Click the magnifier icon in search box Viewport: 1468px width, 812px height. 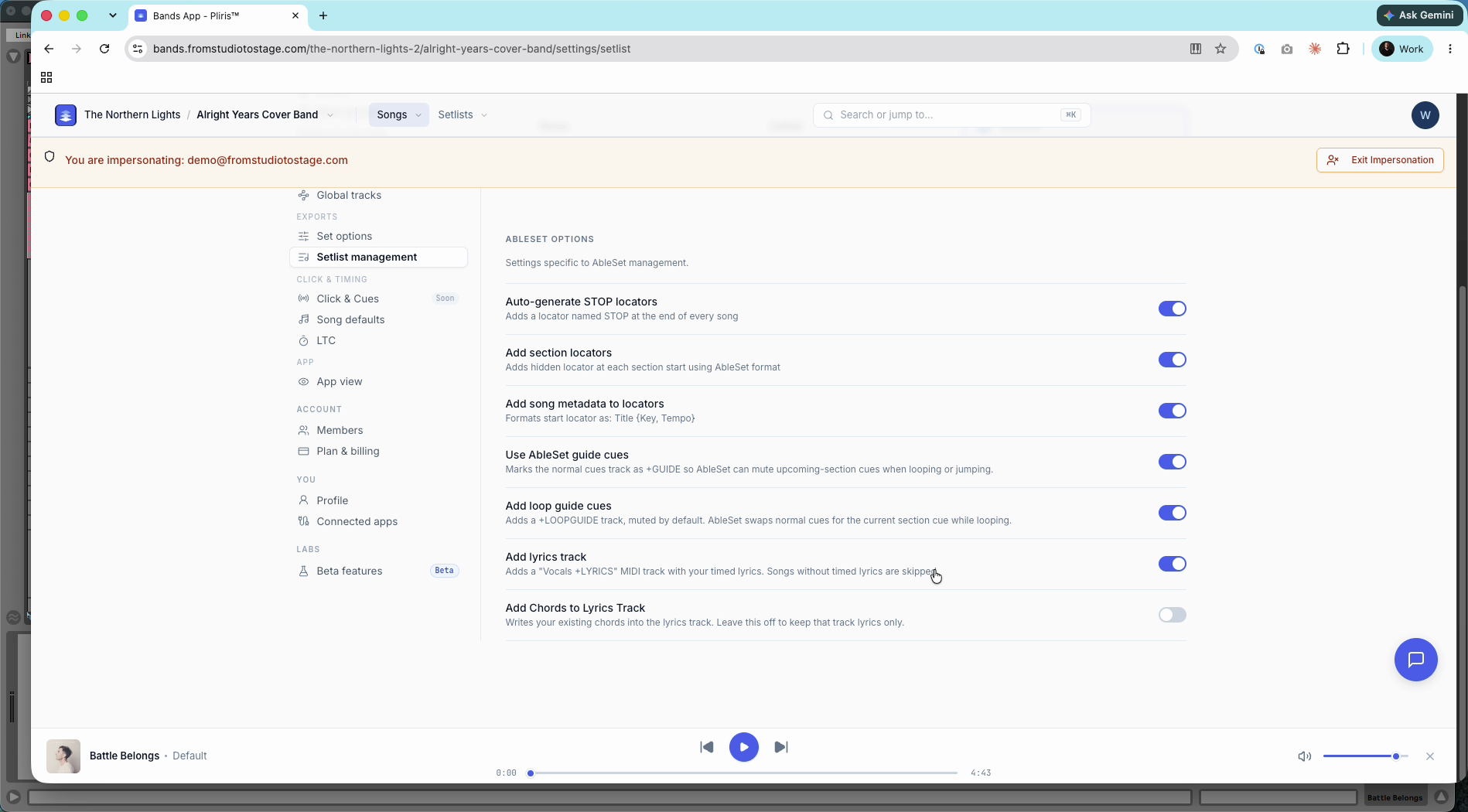(828, 115)
